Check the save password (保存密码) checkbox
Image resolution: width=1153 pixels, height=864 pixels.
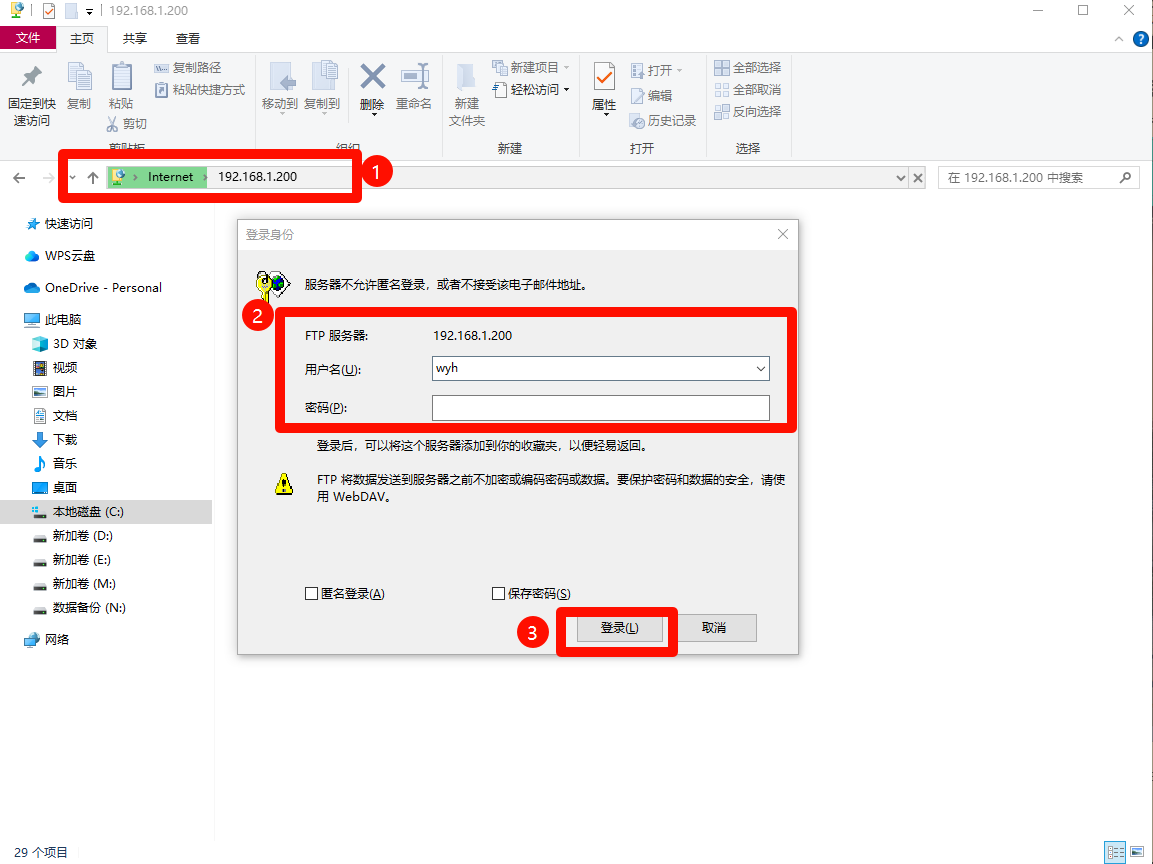pos(499,593)
